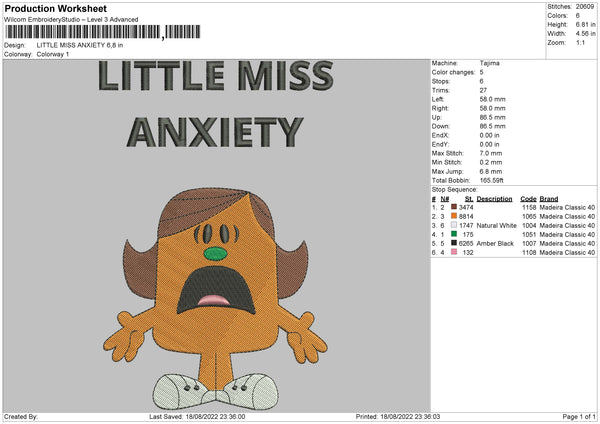The height and width of the screenshot is (424, 600).
Task: Click the 'ANXIETY' embroidered text in preview
Action: (215, 132)
